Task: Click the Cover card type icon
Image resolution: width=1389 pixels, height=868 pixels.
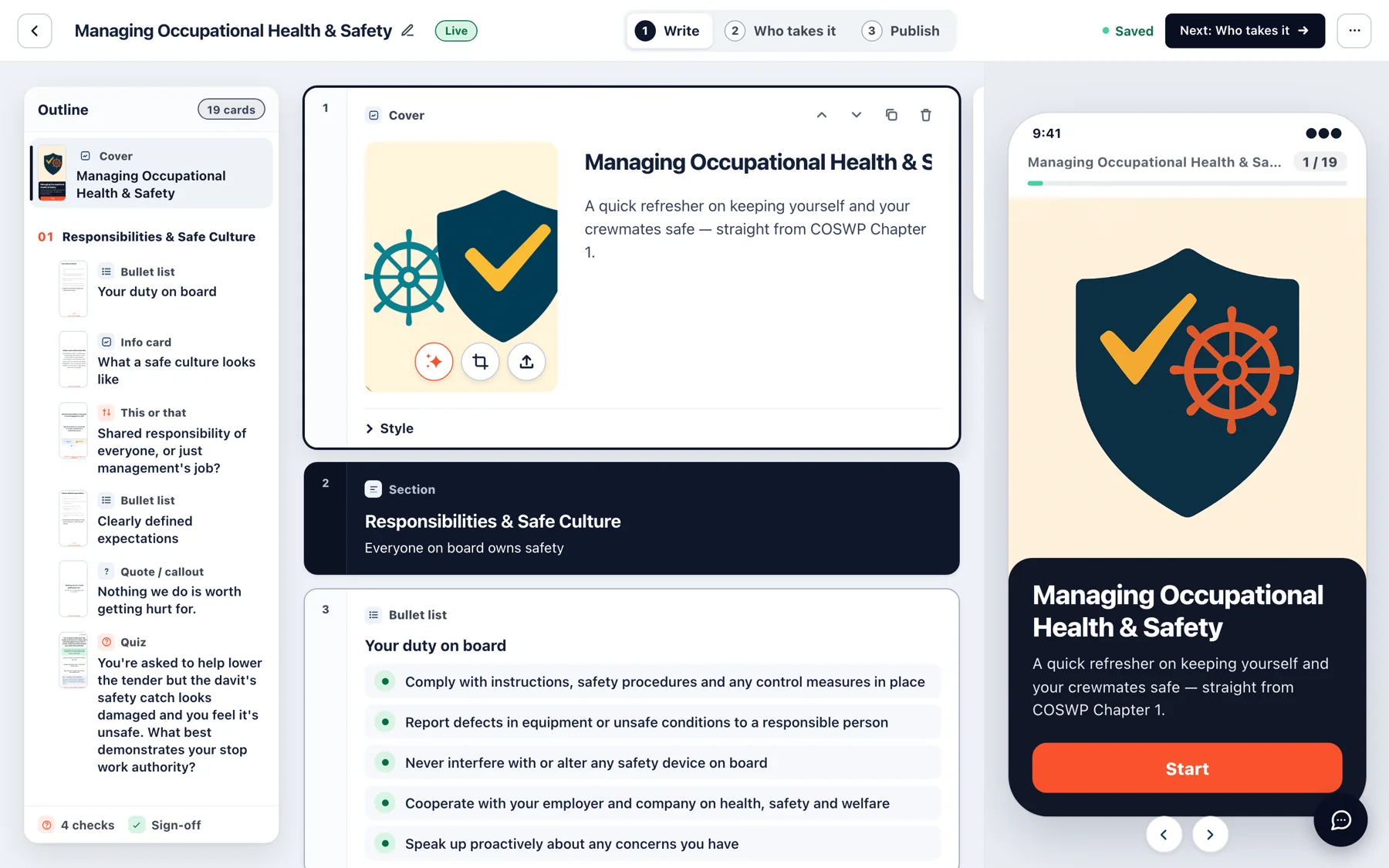Action: tap(373, 115)
